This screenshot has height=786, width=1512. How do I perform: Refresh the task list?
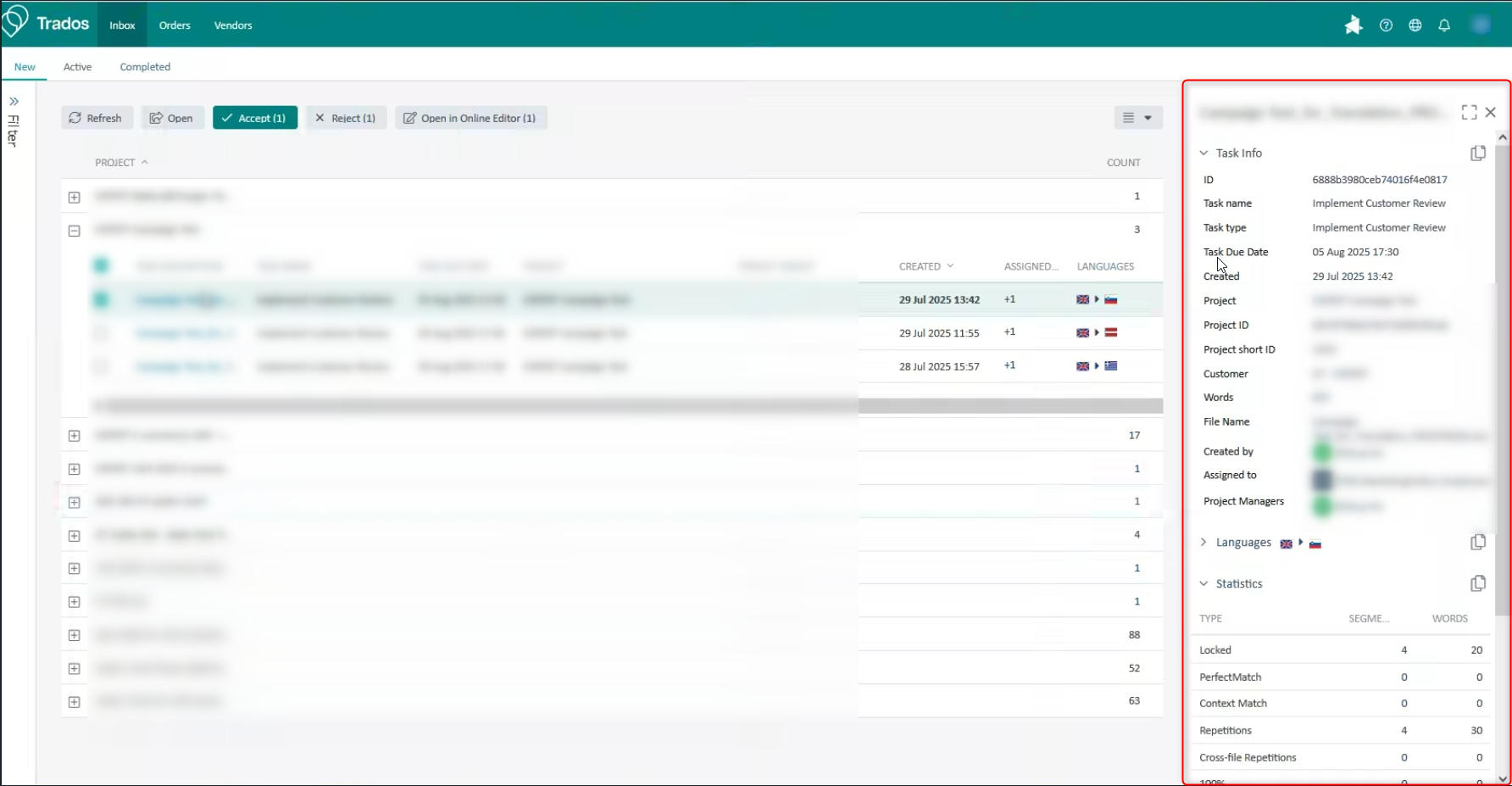97,118
